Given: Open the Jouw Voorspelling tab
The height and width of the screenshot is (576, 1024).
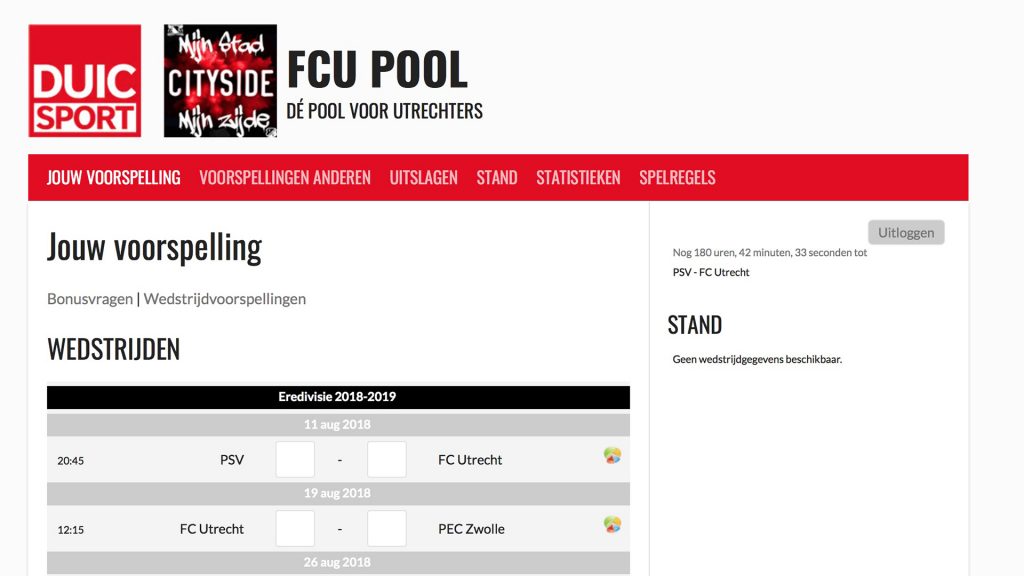Looking at the screenshot, I should coord(114,178).
